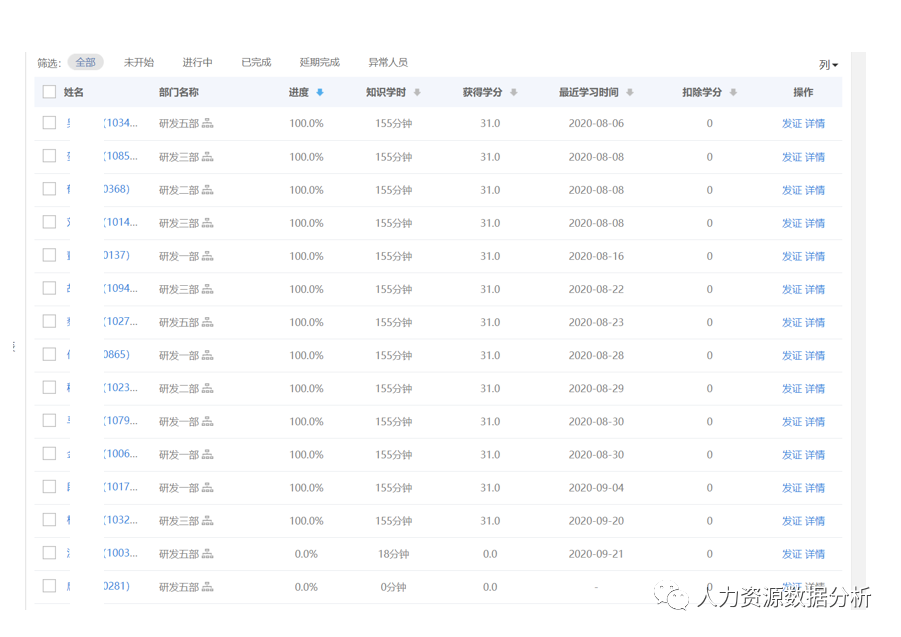Click 详情 for the 2020-09-21 row

(815, 554)
